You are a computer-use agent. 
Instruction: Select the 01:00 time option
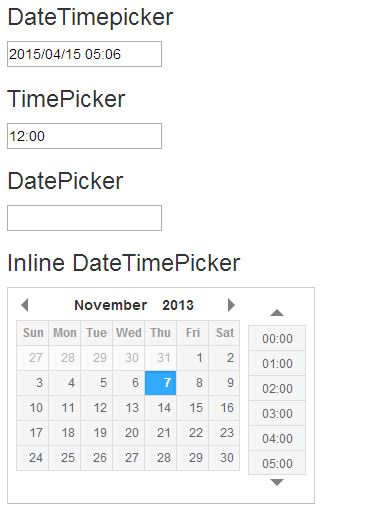tap(277, 363)
